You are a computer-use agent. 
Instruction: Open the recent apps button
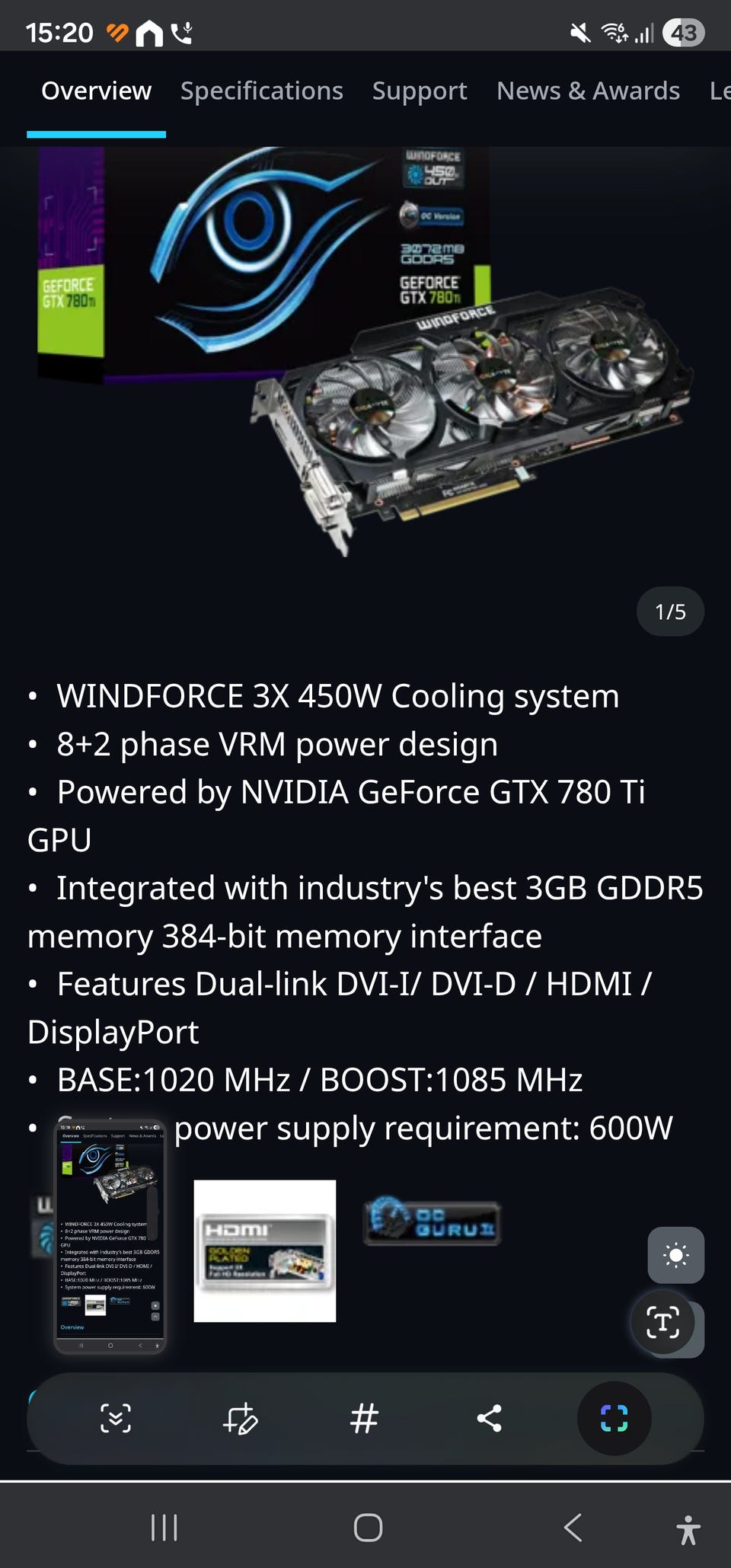[164, 1528]
